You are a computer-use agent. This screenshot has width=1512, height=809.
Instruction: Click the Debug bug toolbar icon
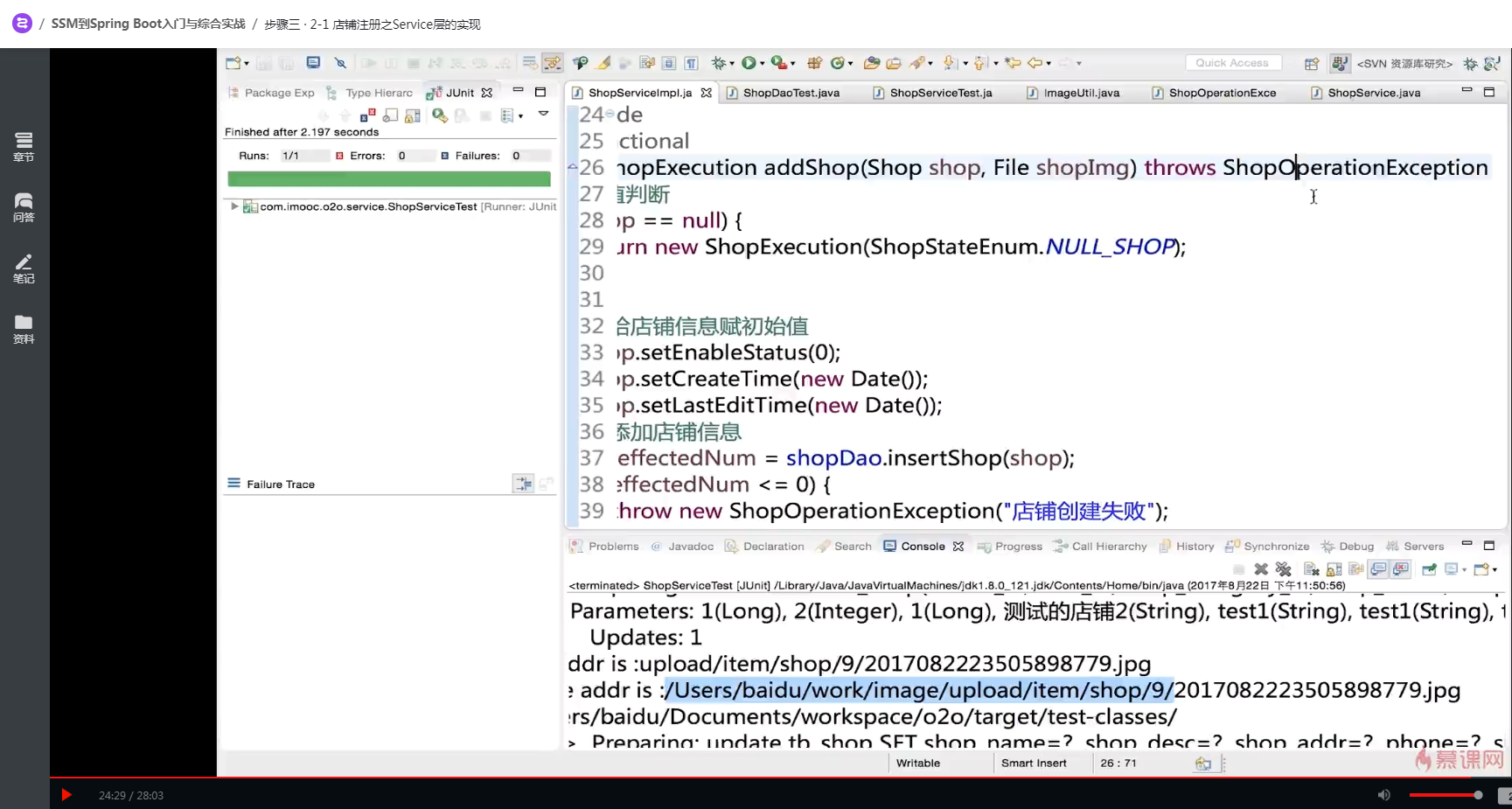pyautogui.click(x=718, y=63)
